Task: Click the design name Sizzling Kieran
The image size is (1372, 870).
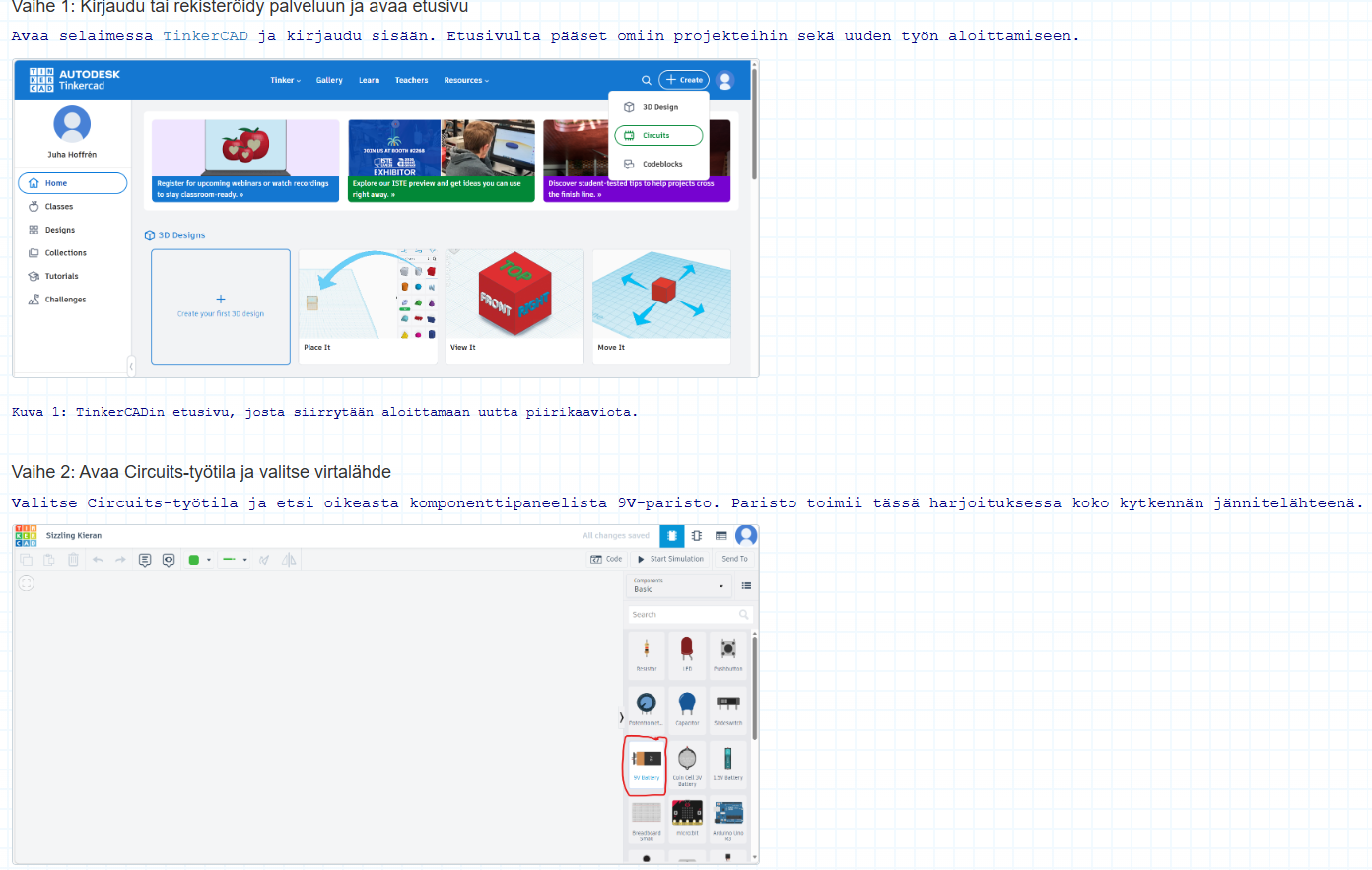Action: (x=74, y=536)
